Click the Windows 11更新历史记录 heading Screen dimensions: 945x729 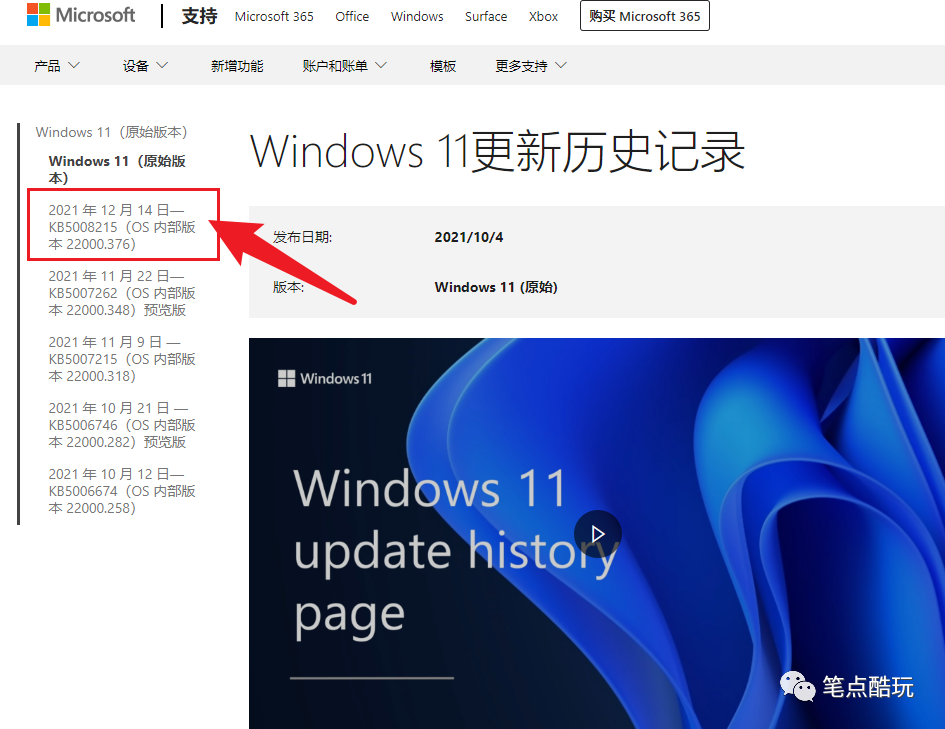point(498,151)
